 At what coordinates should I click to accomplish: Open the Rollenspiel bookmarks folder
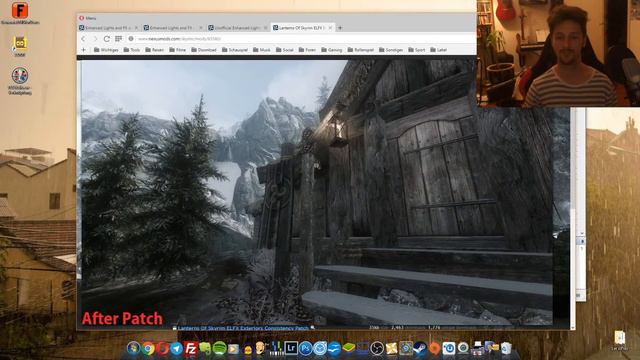point(361,50)
